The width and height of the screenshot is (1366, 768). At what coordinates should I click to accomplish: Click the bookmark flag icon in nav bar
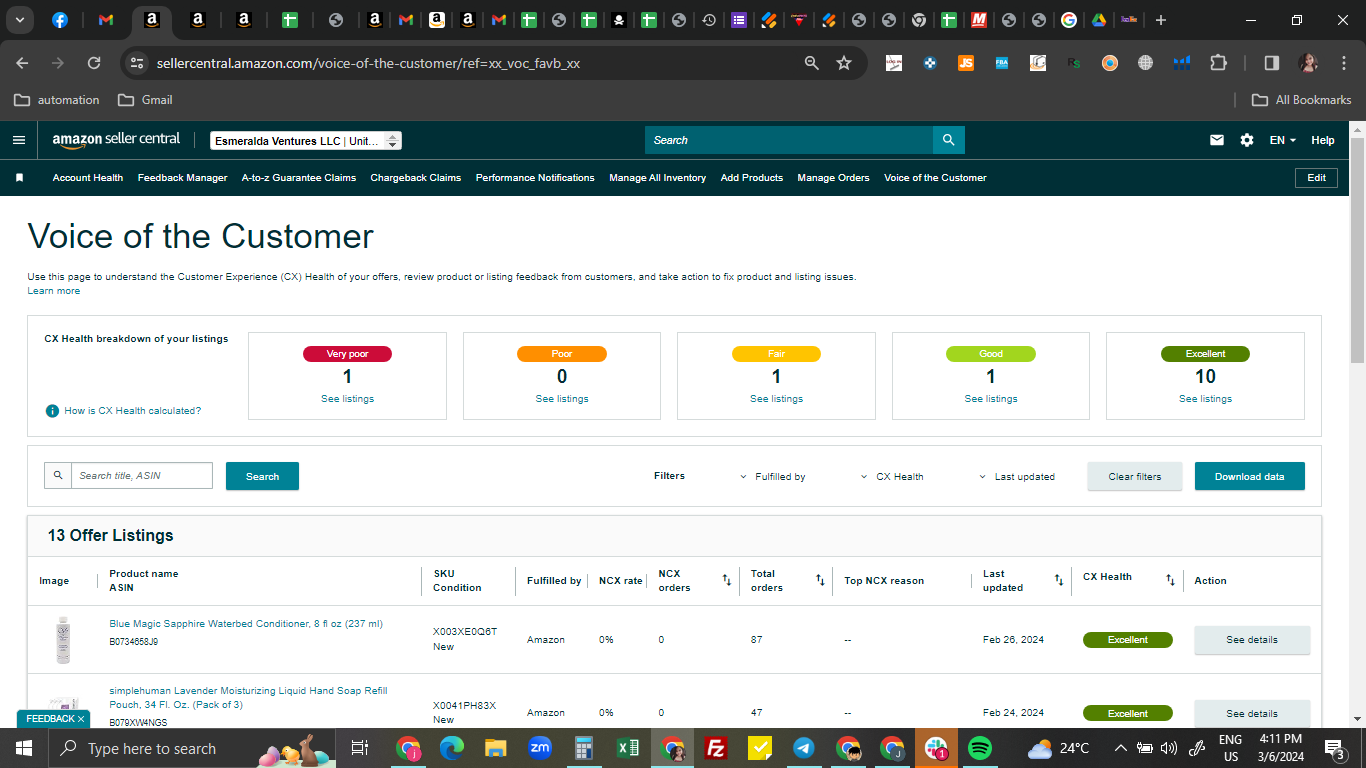(19, 178)
